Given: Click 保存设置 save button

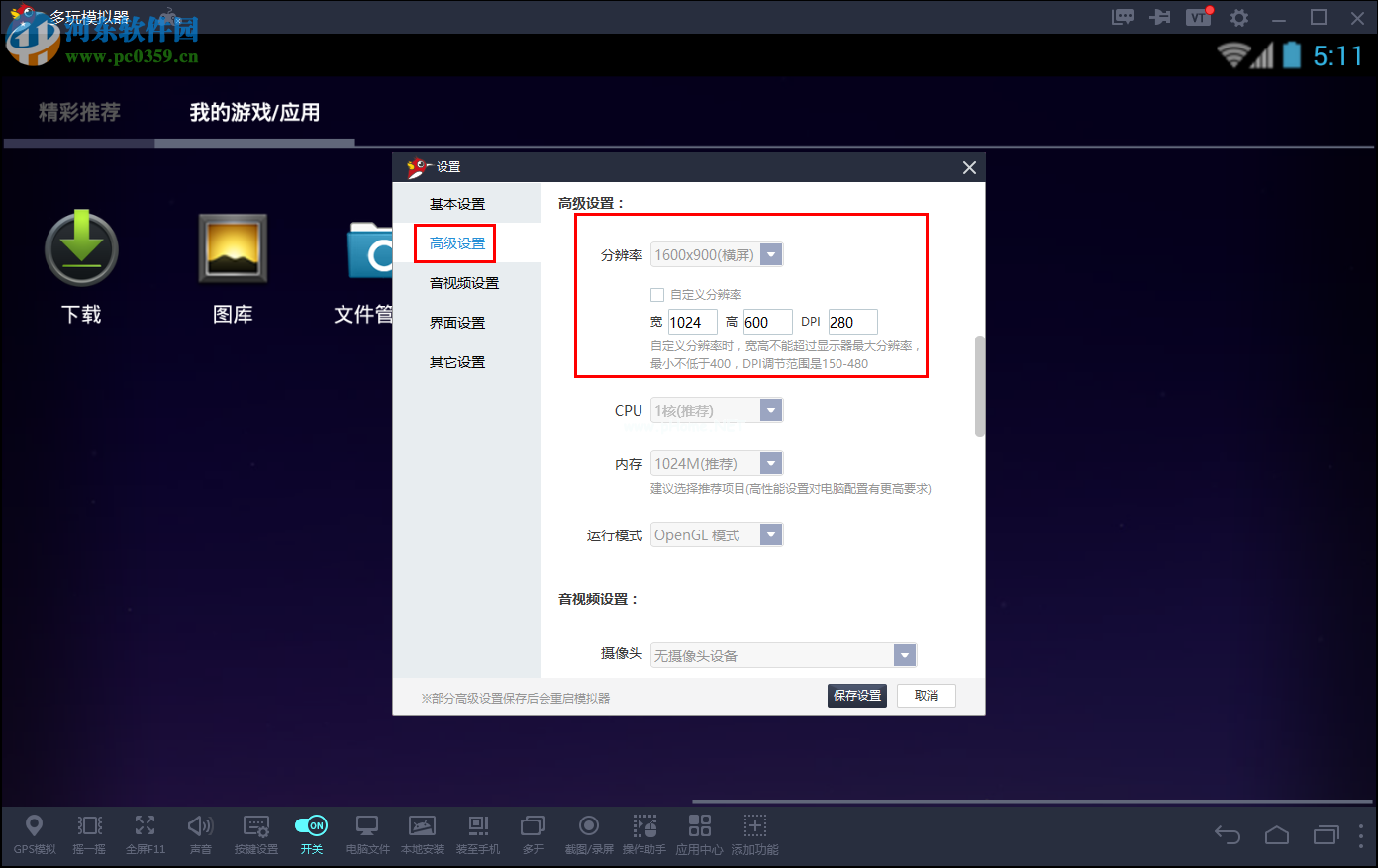Looking at the screenshot, I should (857, 696).
